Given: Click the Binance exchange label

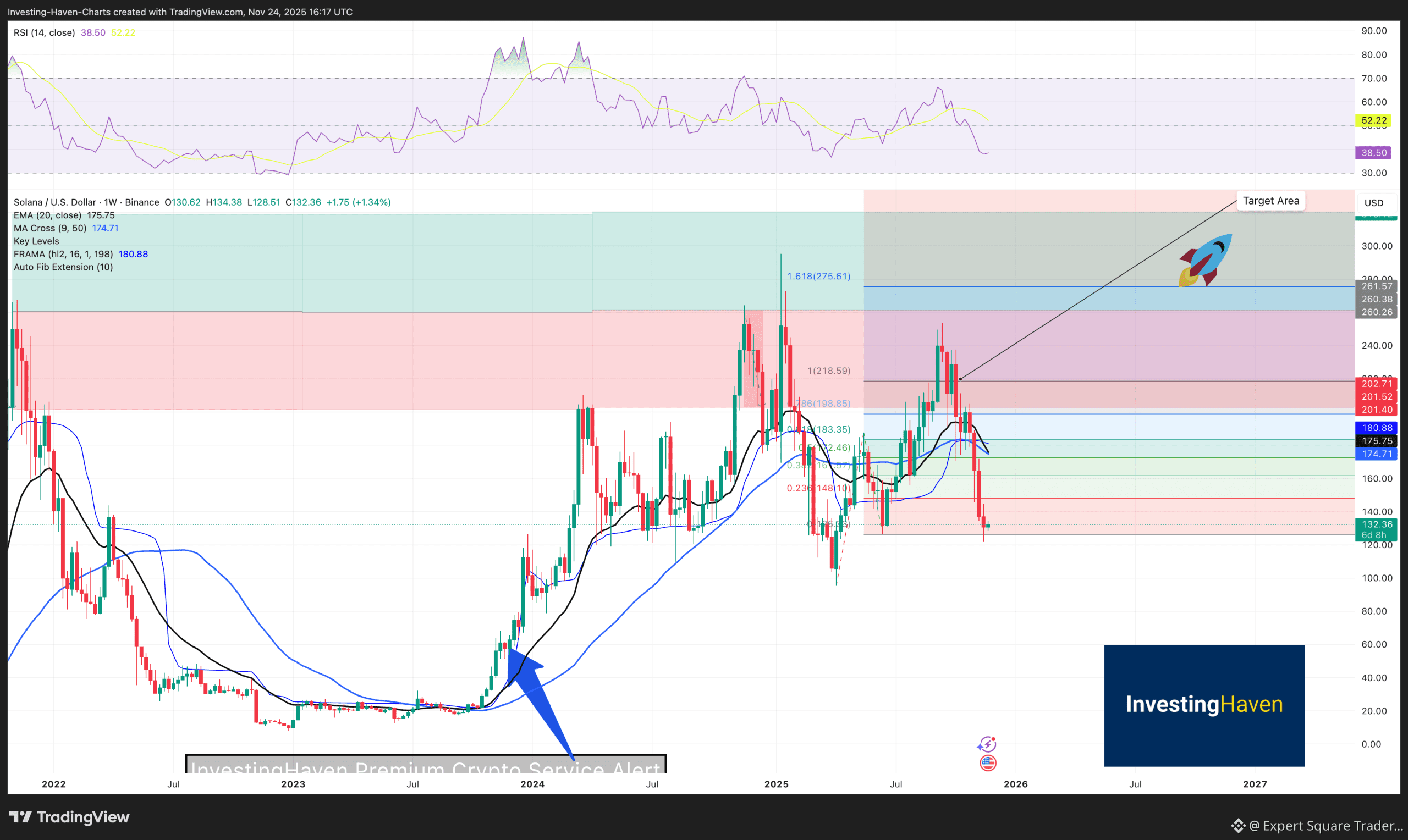Looking at the screenshot, I should pyautogui.click(x=144, y=202).
